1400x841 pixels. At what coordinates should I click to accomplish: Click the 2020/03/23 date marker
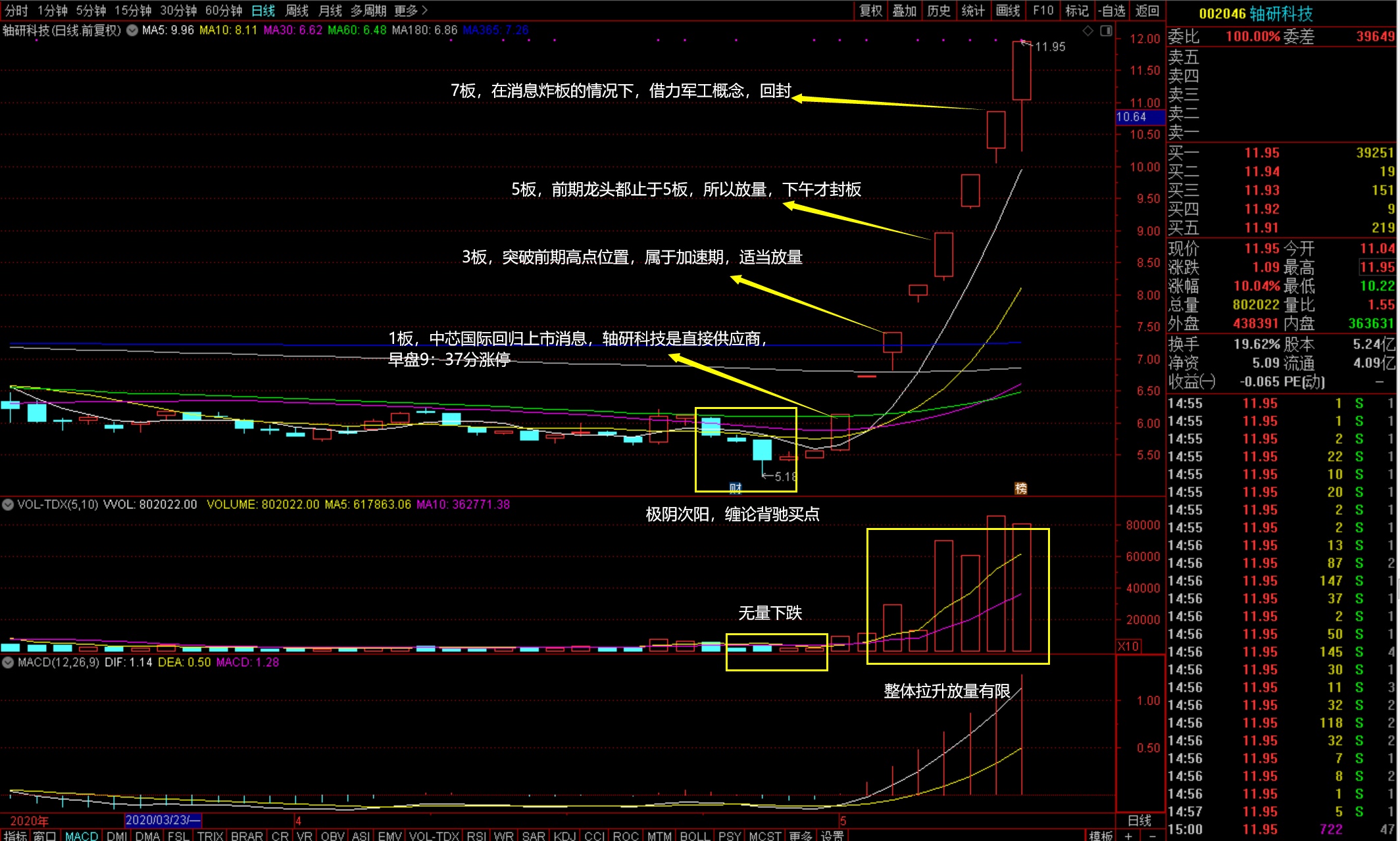(x=162, y=820)
